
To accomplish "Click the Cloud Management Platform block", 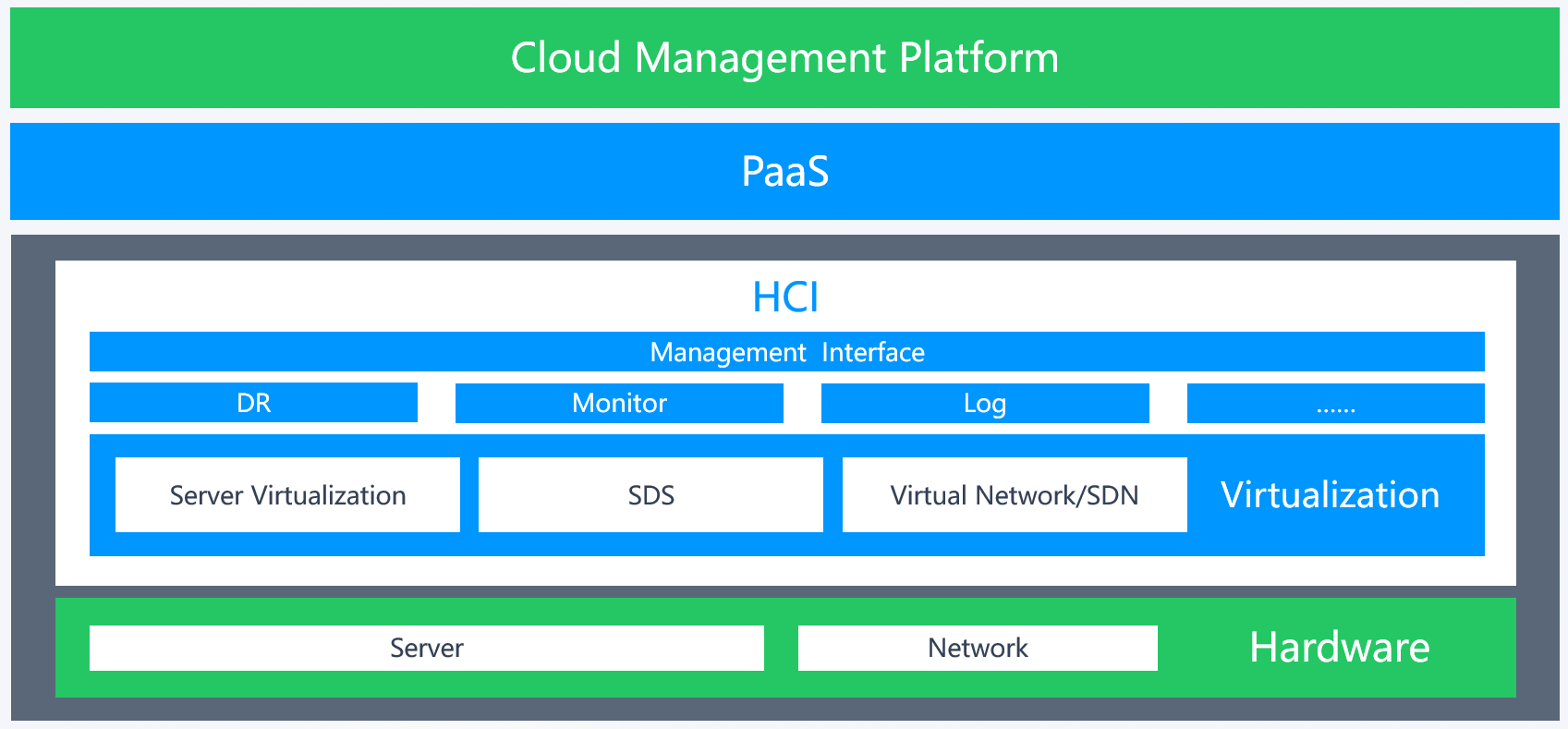I will (784, 57).
